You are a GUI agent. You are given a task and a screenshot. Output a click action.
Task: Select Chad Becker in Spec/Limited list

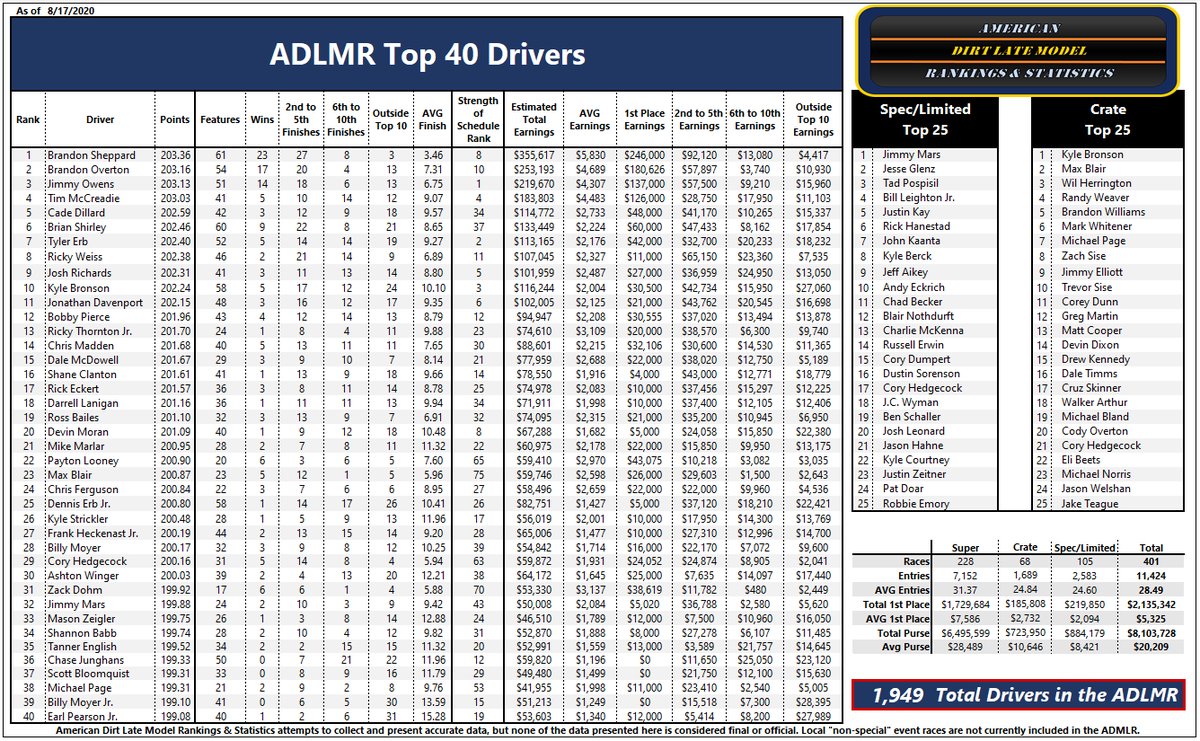point(912,301)
